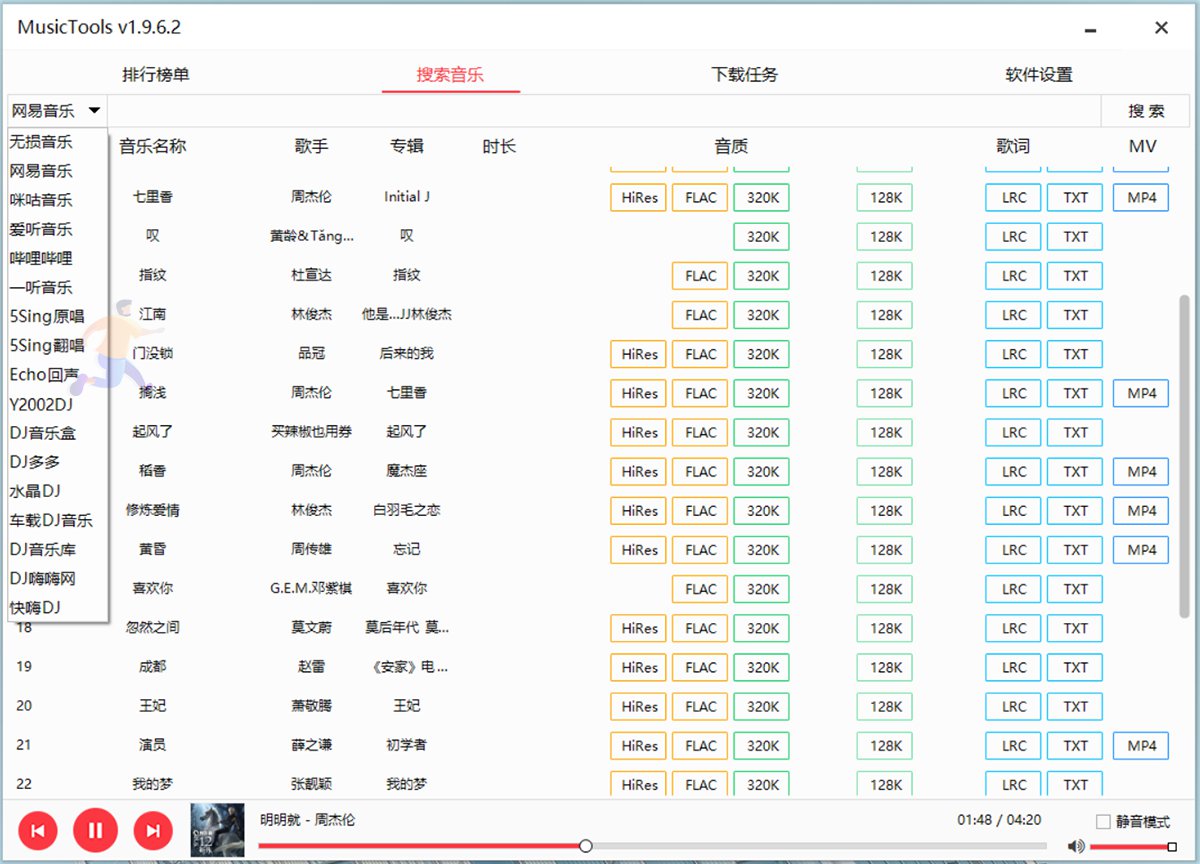Download 修炼爱情 in FLAC quality

click(700, 510)
